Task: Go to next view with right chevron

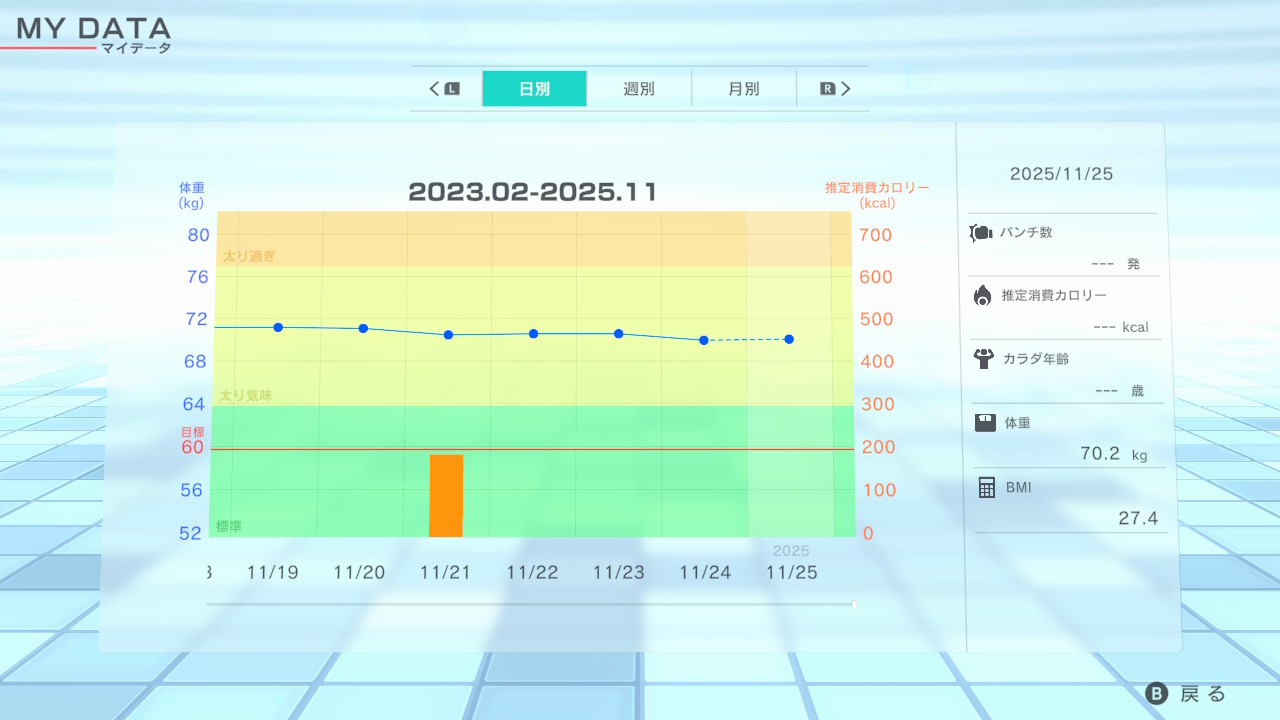Action: point(846,89)
